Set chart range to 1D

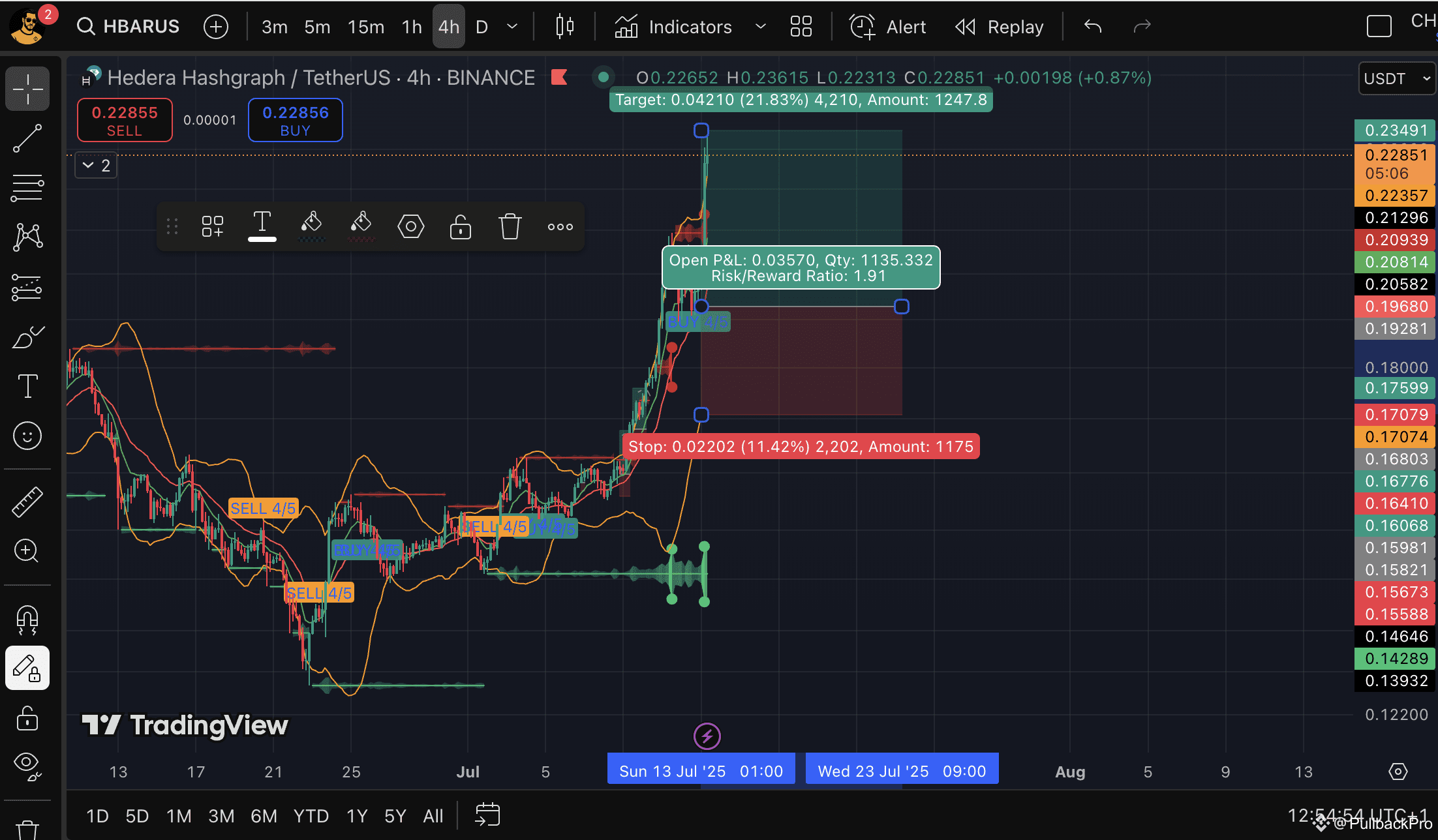pos(97,816)
